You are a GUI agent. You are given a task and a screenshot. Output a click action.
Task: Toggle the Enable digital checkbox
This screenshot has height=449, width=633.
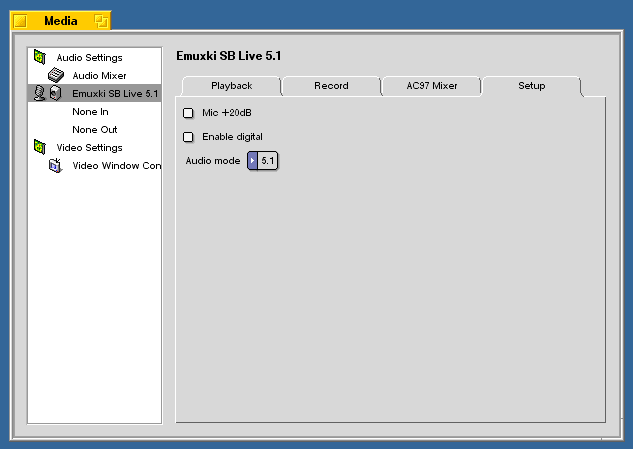(188, 136)
